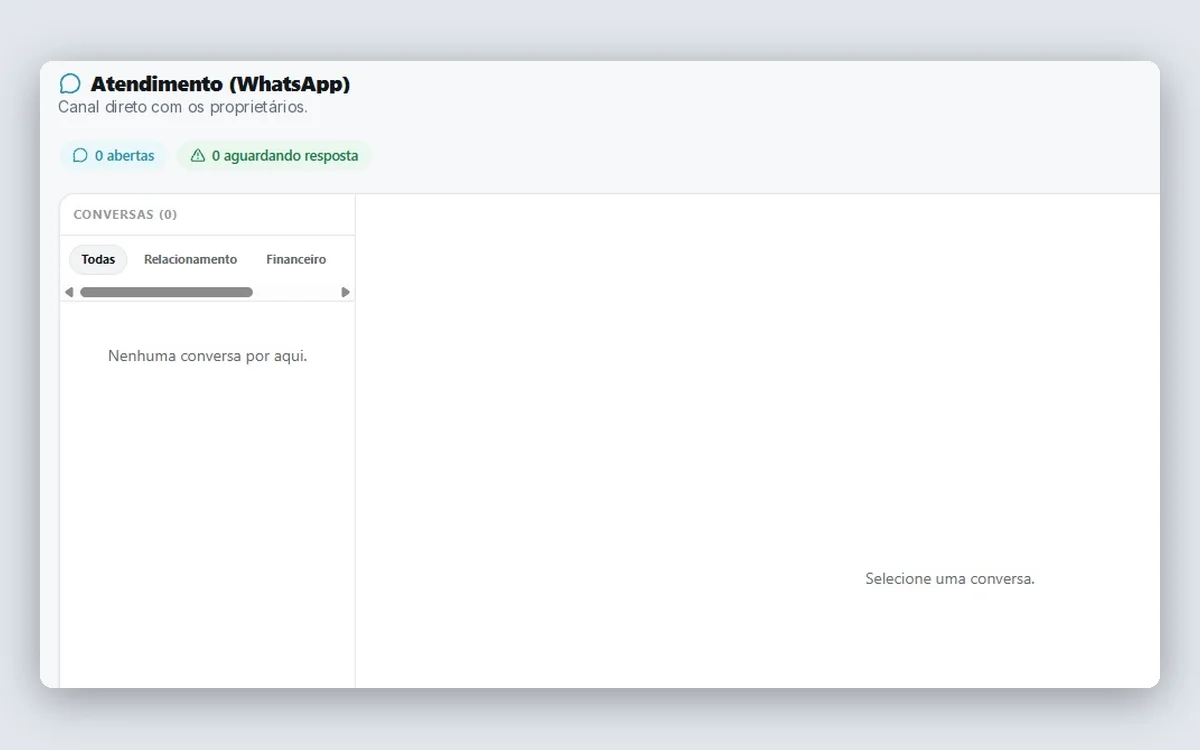The width and height of the screenshot is (1200, 750).
Task: Switch to the Relacionamento tab
Action: tap(190, 259)
